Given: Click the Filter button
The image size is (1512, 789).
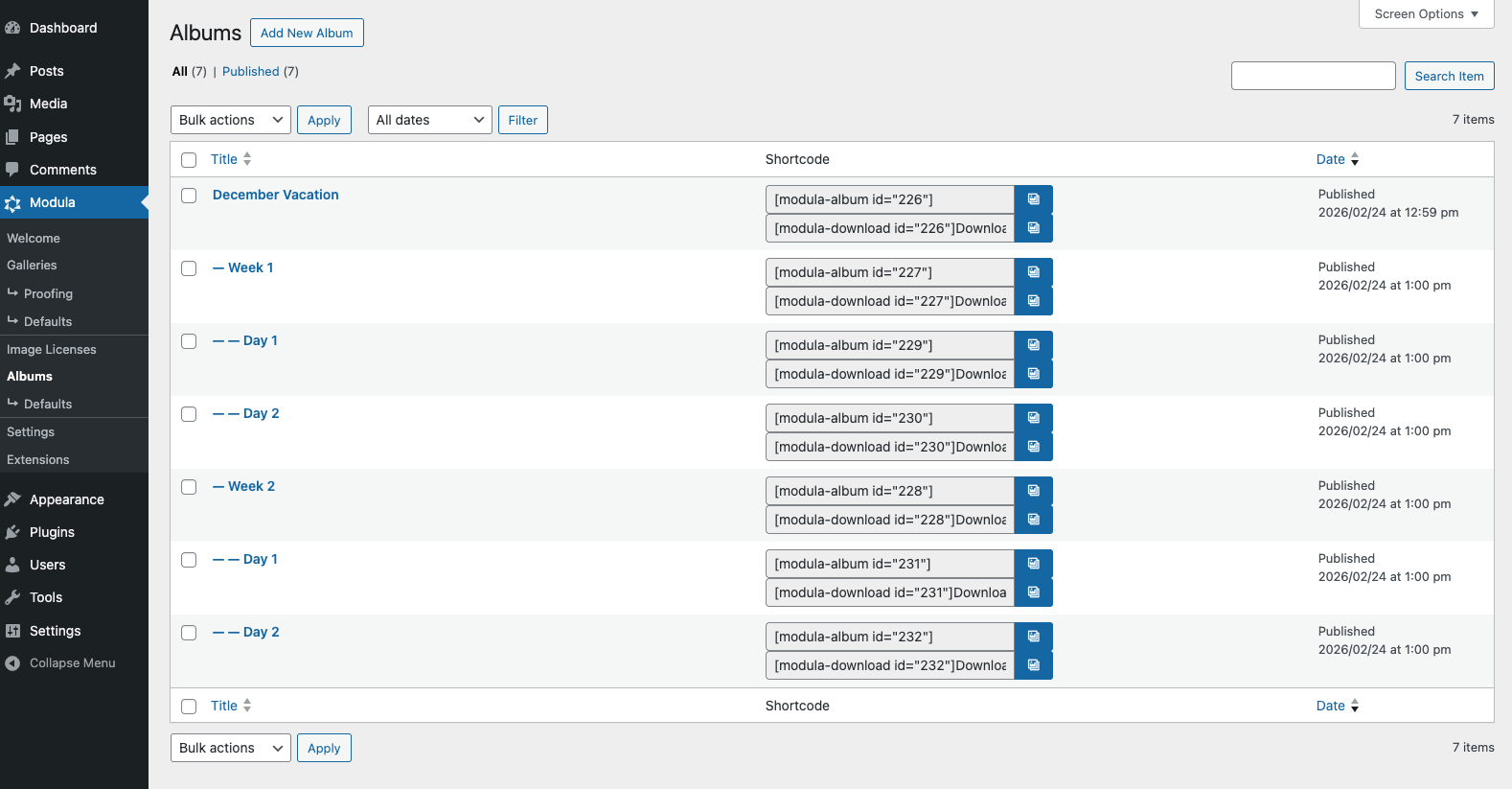Looking at the screenshot, I should tap(522, 120).
